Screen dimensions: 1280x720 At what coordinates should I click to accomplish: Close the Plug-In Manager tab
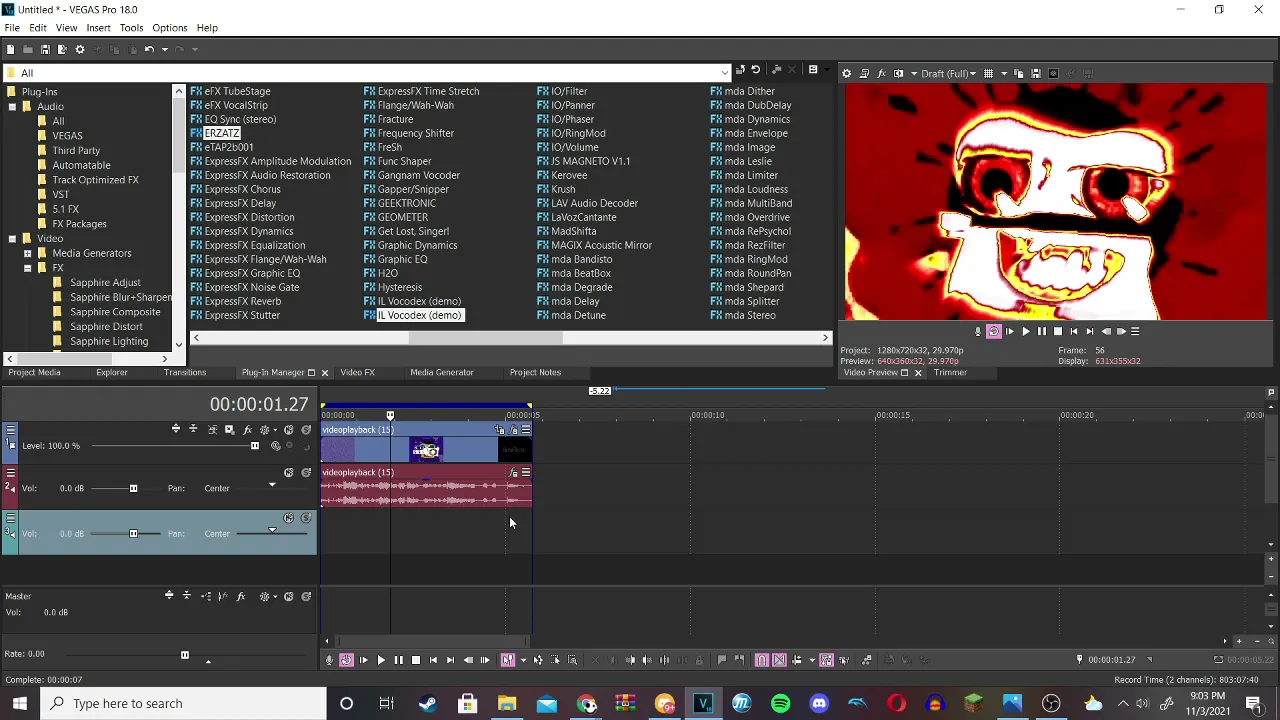pyautogui.click(x=324, y=373)
